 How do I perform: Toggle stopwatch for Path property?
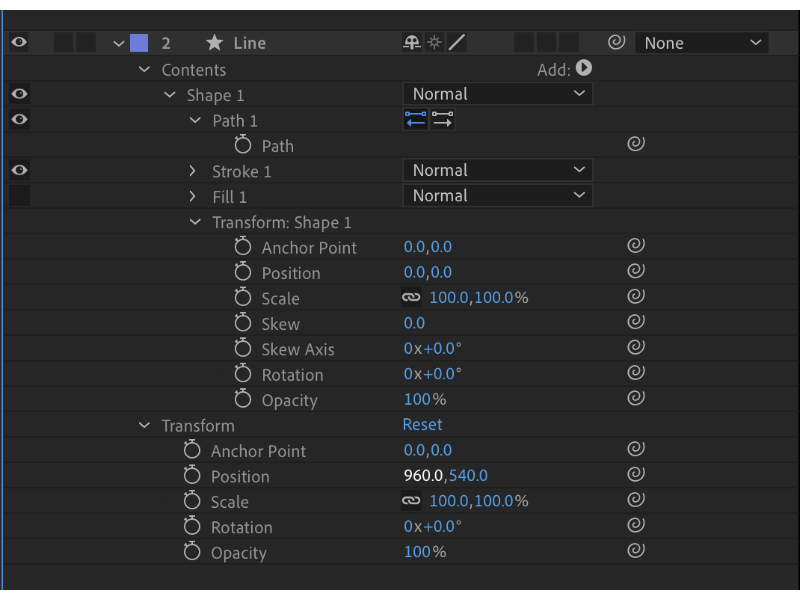(x=243, y=145)
